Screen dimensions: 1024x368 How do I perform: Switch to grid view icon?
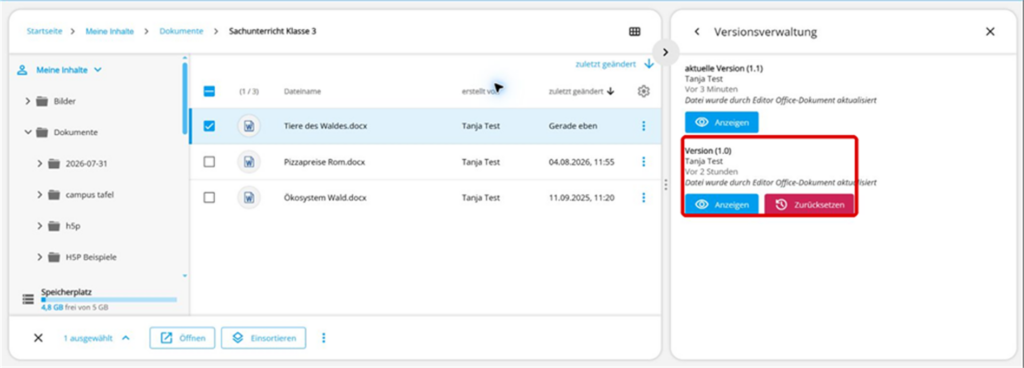point(634,31)
